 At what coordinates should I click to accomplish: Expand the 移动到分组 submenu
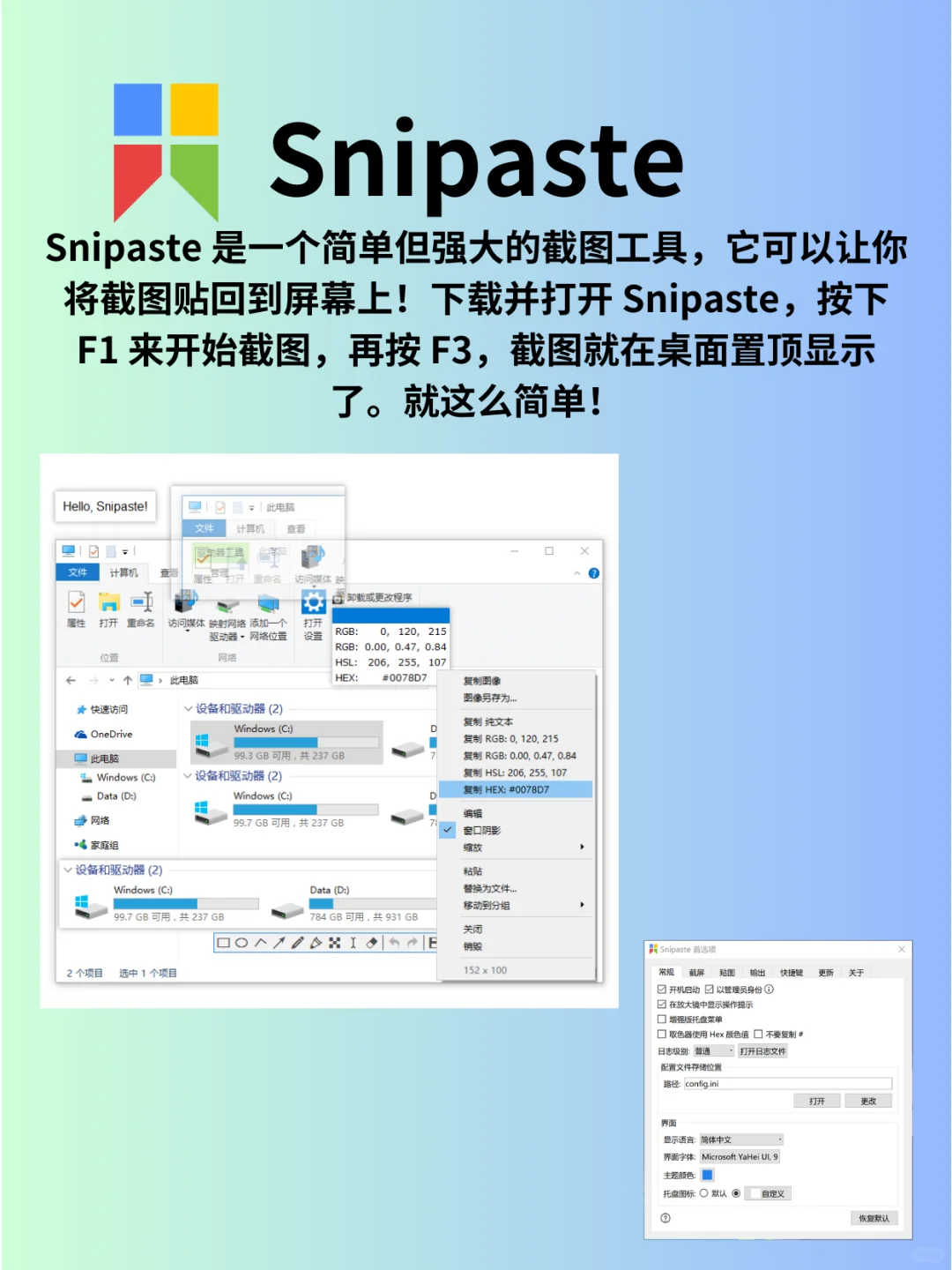[x=517, y=906]
